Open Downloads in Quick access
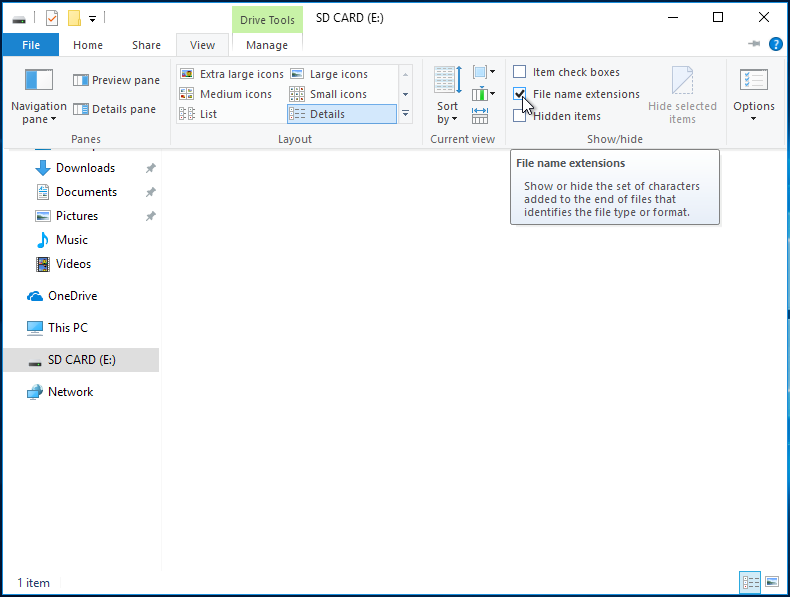 (85, 168)
